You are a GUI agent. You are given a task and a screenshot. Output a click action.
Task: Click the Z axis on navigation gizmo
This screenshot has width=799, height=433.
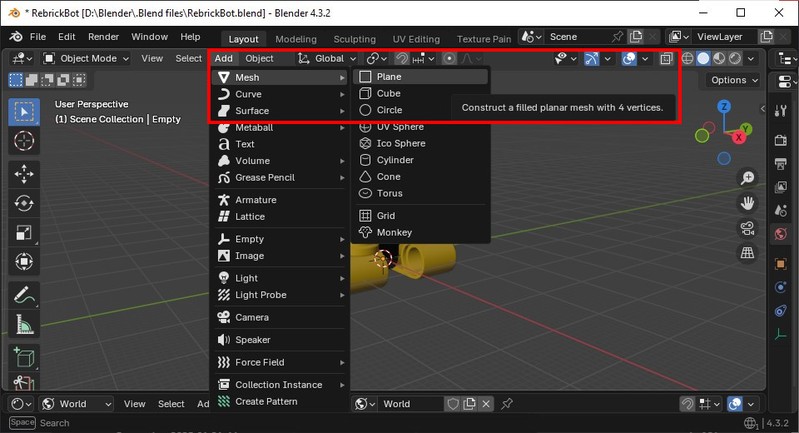click(x=723, y=106)
